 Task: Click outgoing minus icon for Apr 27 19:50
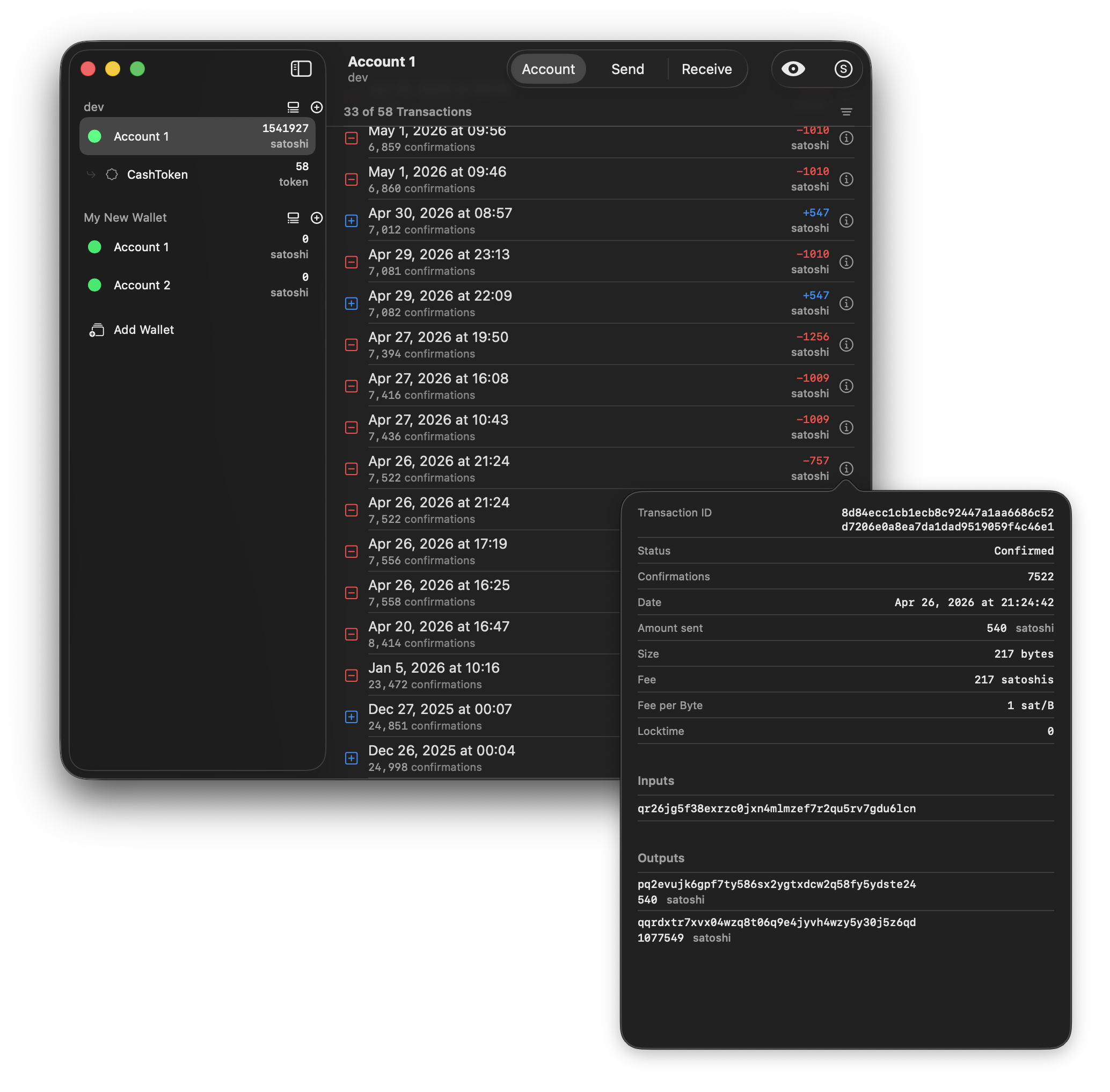point(352,345)
